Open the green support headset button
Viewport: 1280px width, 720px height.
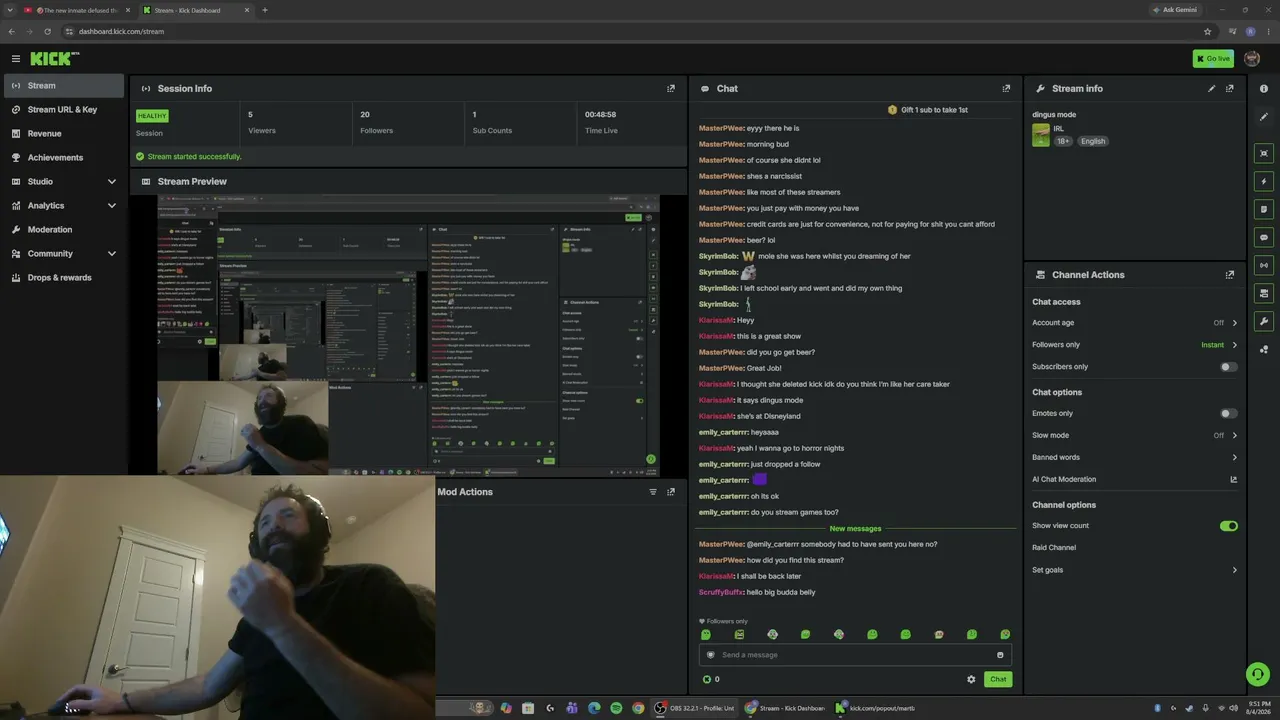click(x=1258, y=674)
